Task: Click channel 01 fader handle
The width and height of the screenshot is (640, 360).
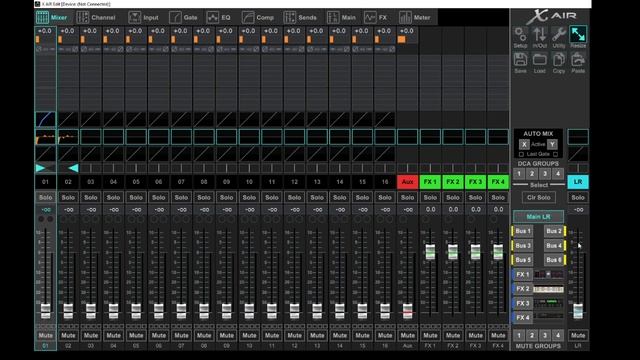Action: click(x=45, y=311)
